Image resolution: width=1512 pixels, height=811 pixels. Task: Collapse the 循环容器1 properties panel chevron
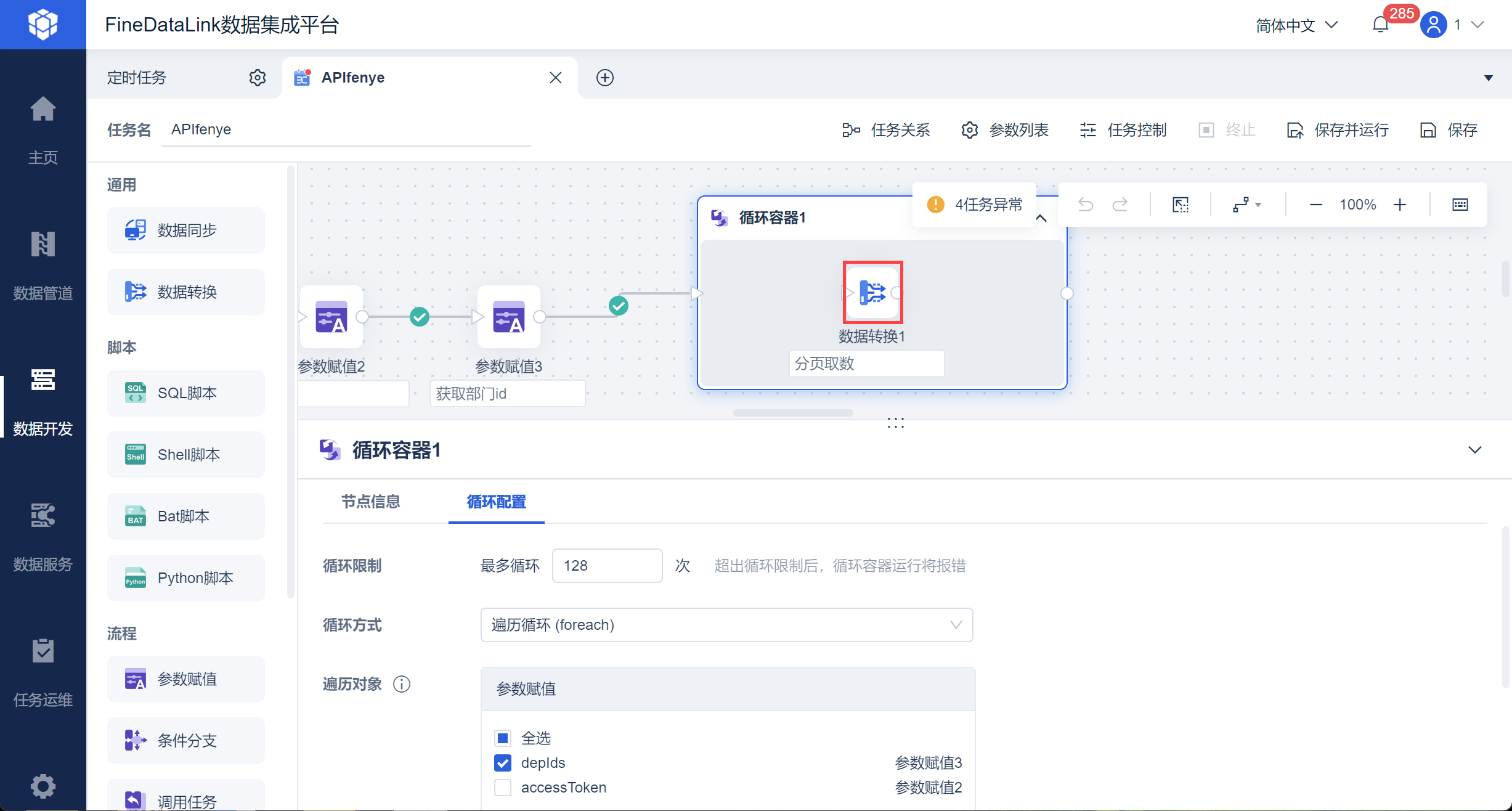pos(1474,450)
